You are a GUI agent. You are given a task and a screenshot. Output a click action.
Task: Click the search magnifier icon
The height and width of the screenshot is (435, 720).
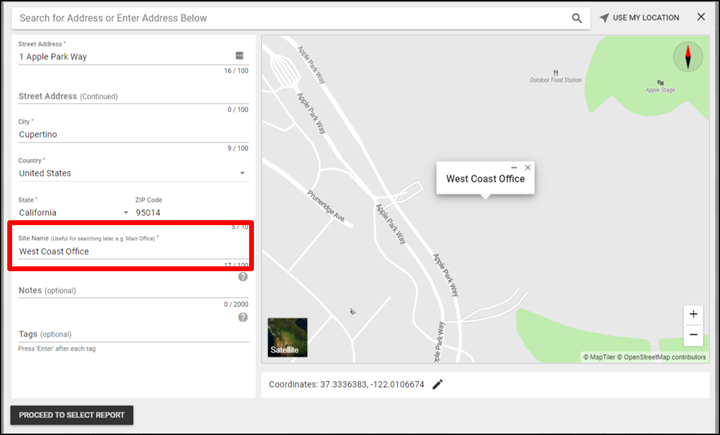point(576,18)
